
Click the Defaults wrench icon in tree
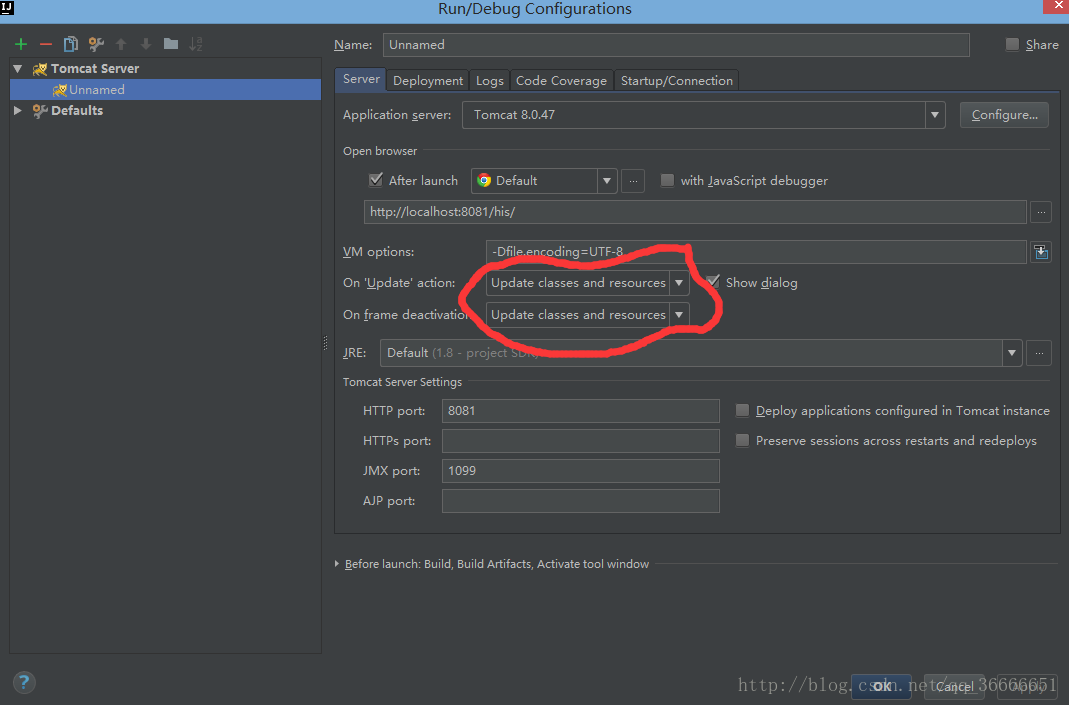40,110
